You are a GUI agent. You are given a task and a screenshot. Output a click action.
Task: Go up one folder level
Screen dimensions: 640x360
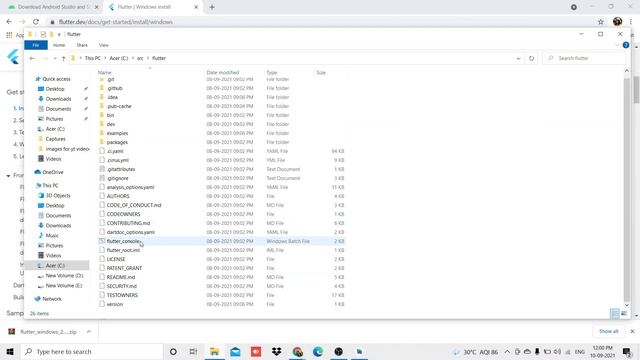(63, 58)
